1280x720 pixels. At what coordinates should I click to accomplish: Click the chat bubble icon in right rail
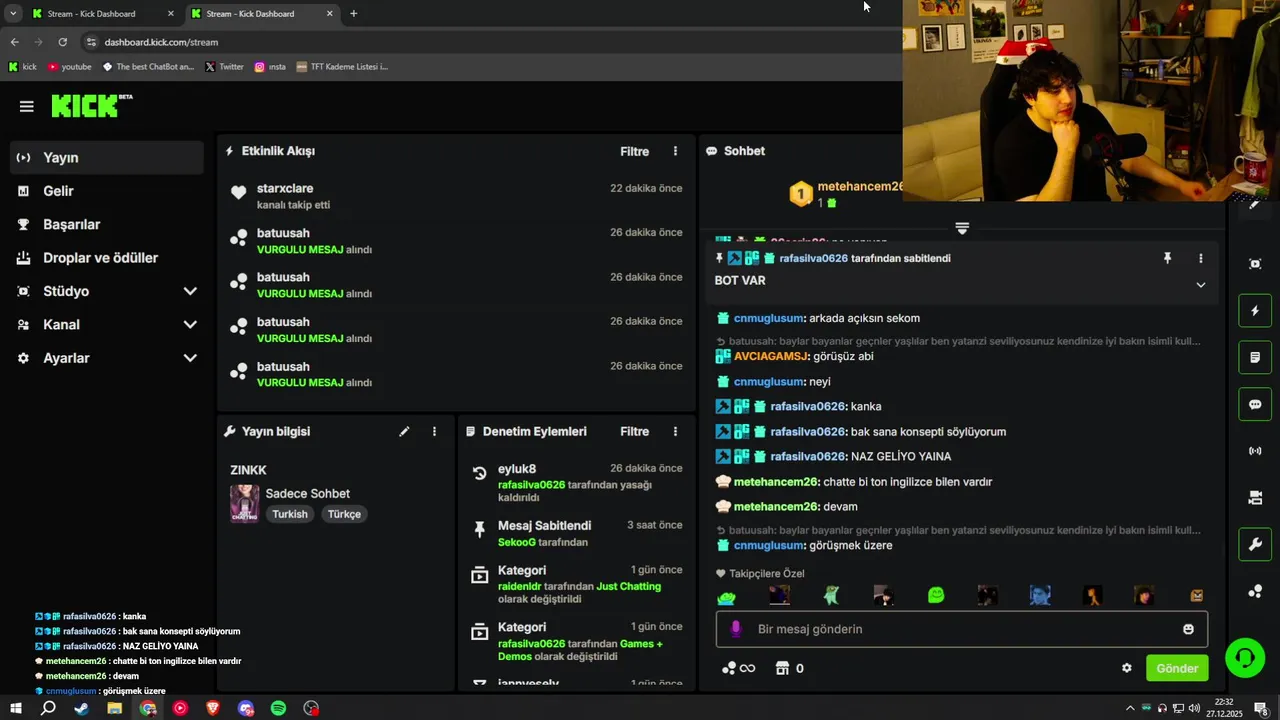(1255, 405)
